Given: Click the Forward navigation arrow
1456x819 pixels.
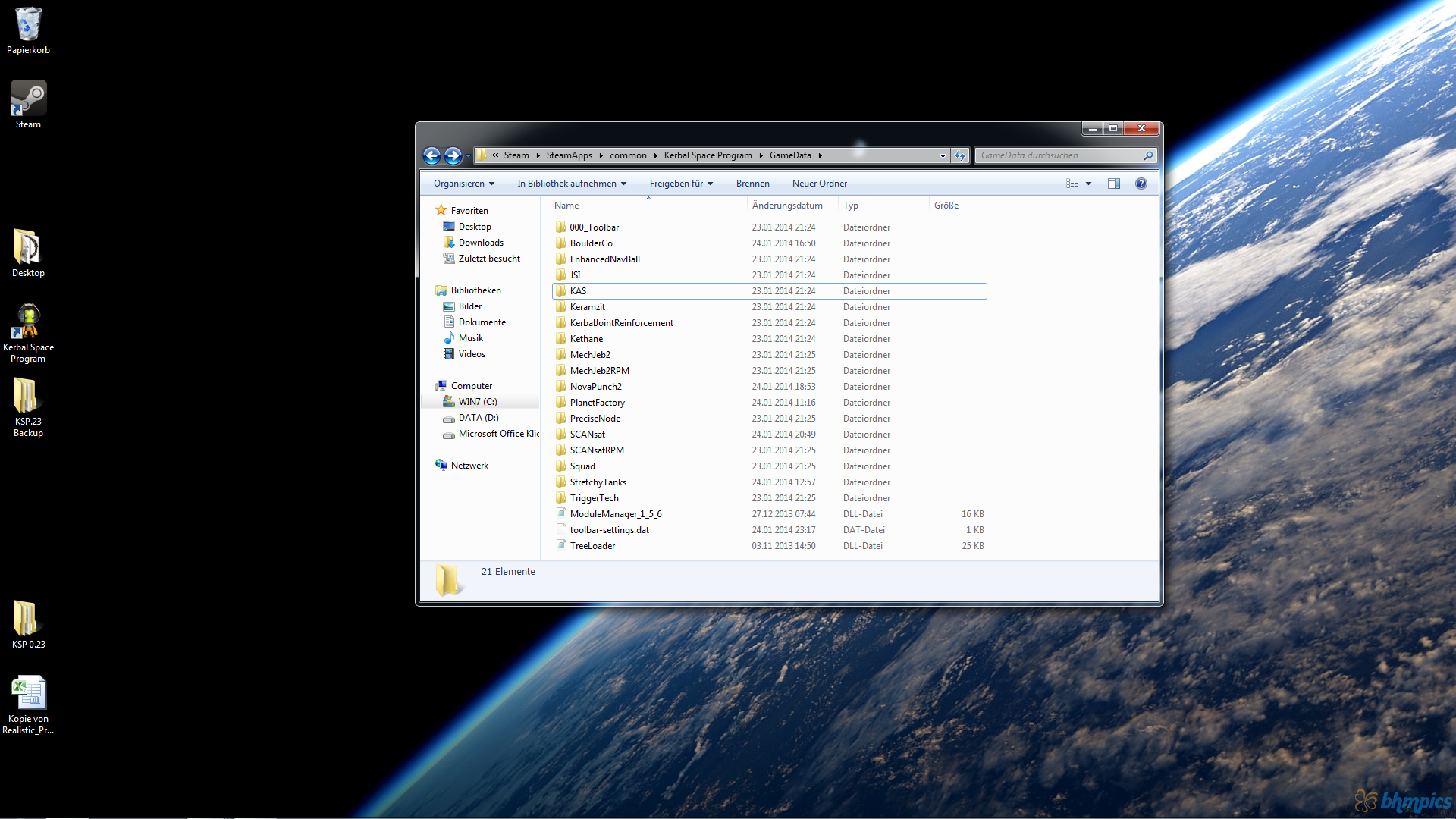Looking at the screenshot, I should pos(453,155).
